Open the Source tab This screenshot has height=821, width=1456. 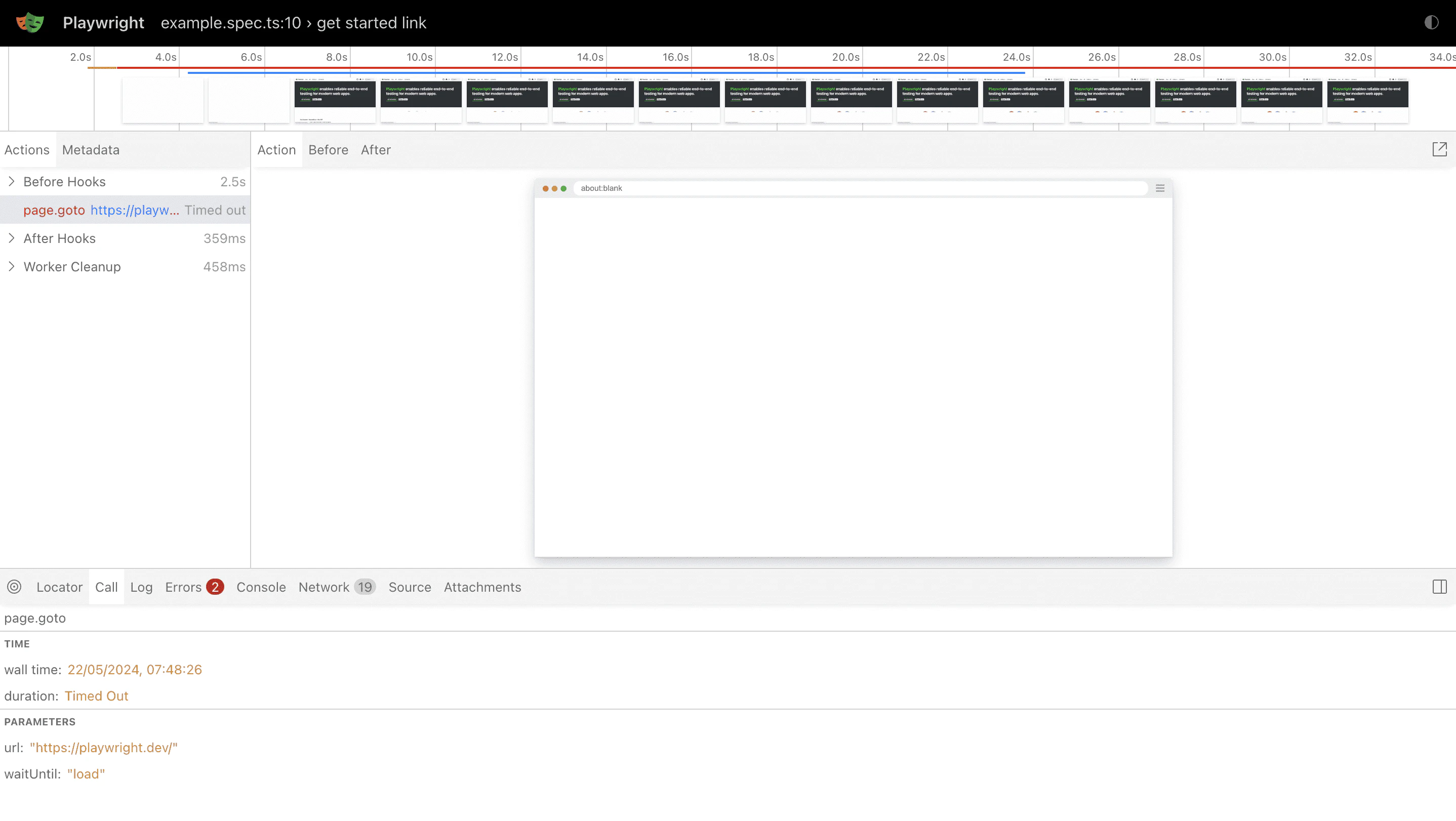point(409,587)
